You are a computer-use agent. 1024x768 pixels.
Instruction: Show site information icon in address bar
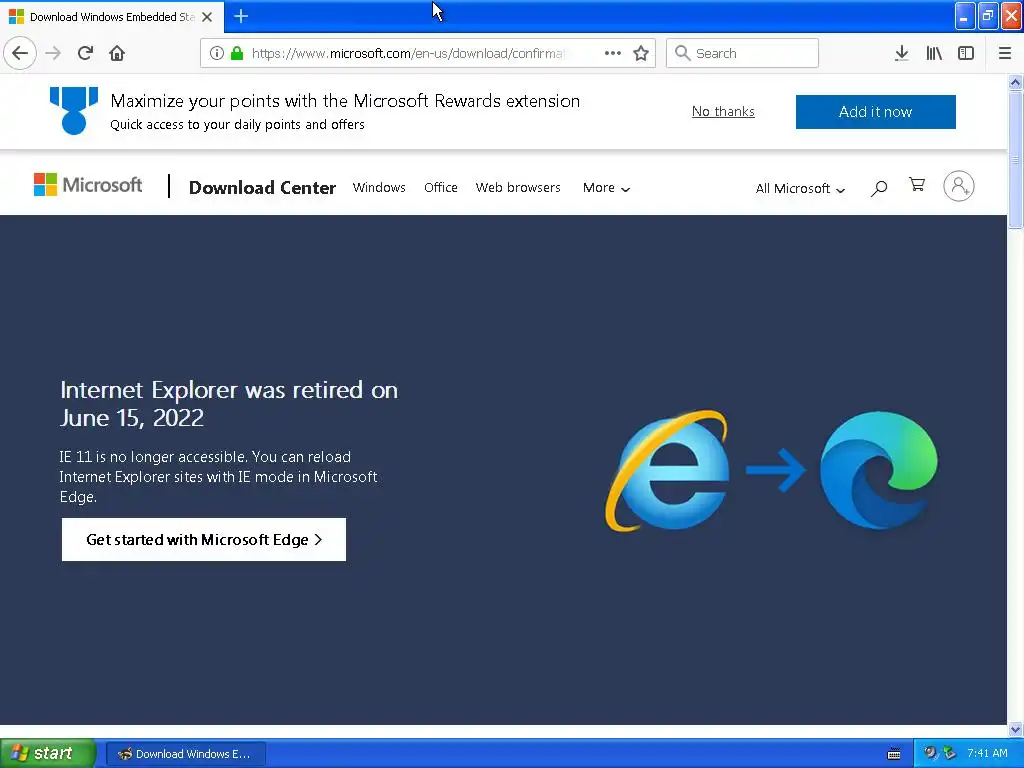tap(217, 53)
